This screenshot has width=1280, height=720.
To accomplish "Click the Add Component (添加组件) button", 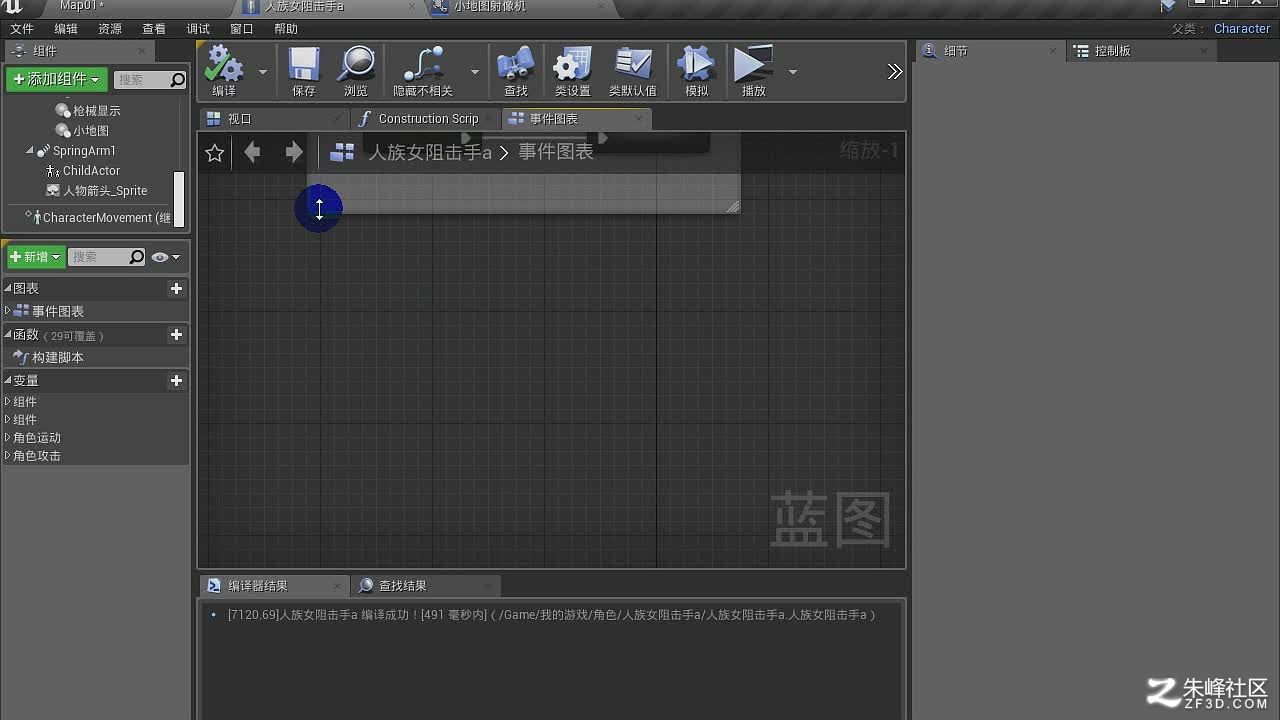I will (57, 79).
